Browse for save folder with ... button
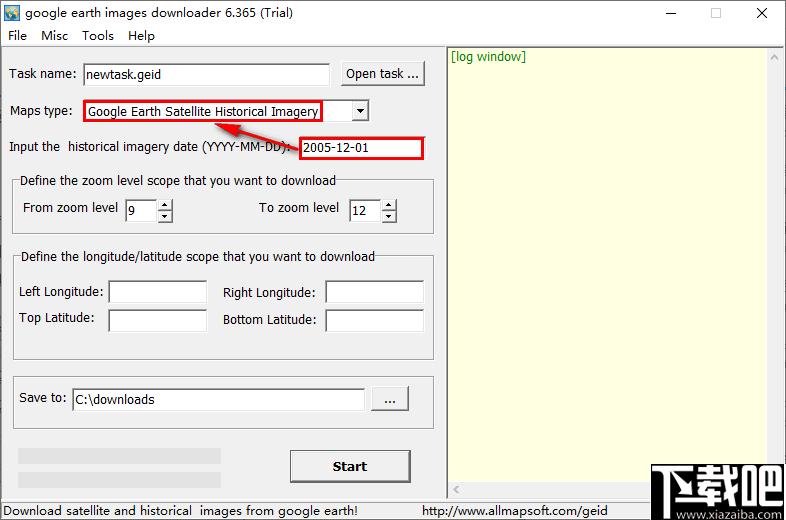This screenshot has height=520, width=786. (x=390, y=399)
